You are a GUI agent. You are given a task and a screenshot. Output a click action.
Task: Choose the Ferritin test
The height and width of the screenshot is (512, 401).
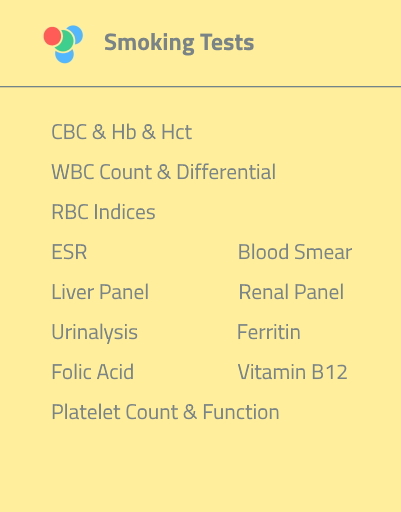[269, 332]
